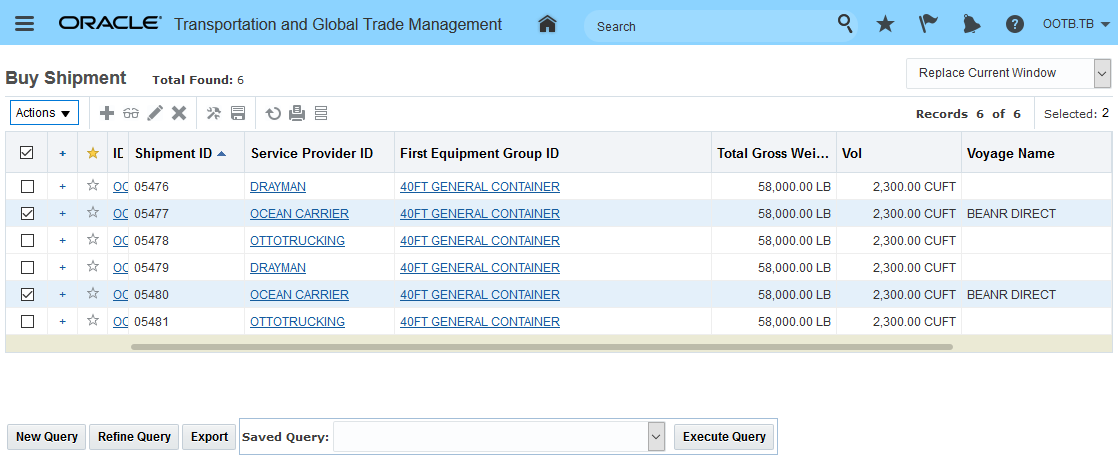Click the View (glasses) toolbar icon
This screenshot has height=471, width=1118.
(x=131, y=113)
